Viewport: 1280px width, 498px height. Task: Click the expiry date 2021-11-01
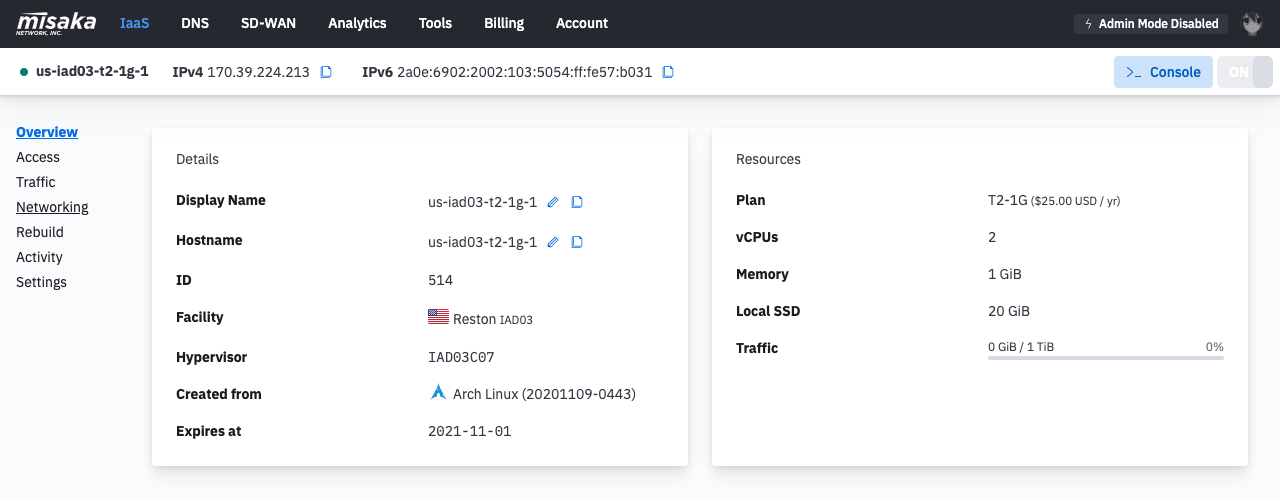(x=469, y=431)
